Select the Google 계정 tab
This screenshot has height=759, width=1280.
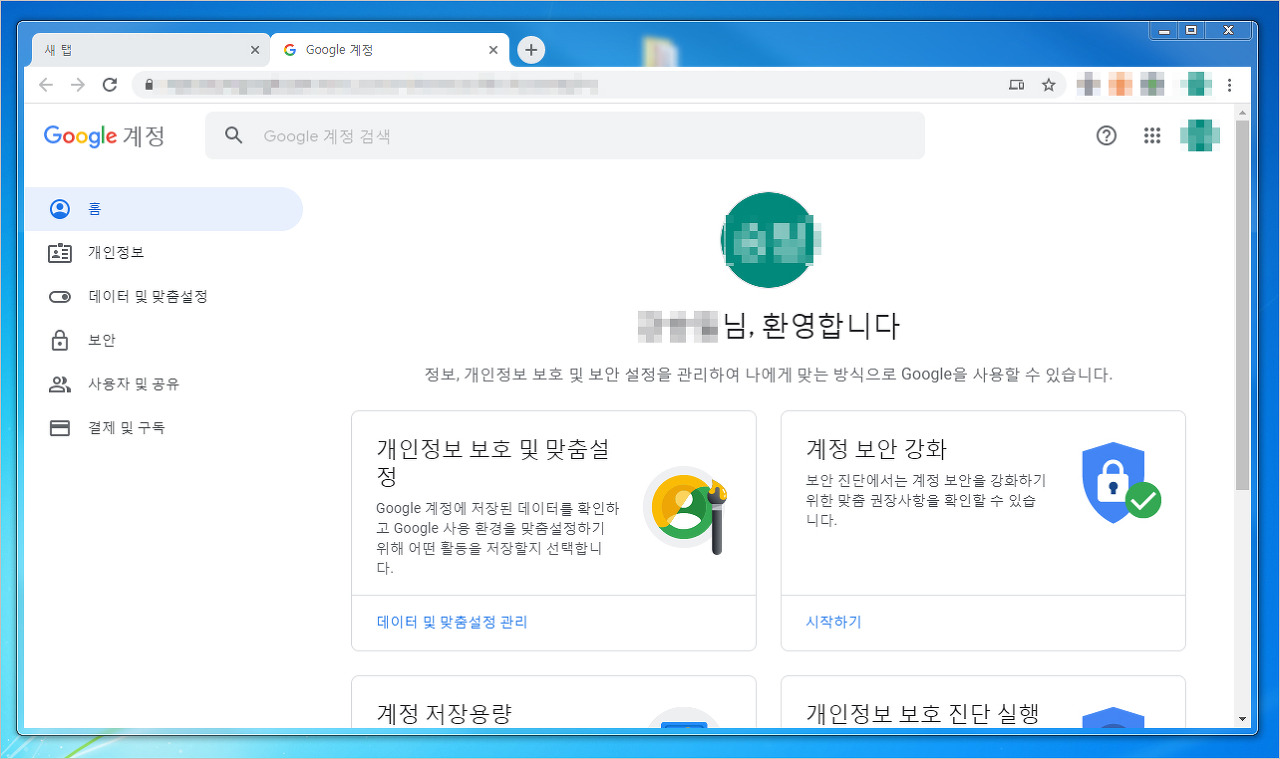pyautogui.click(x=390, y=50)
